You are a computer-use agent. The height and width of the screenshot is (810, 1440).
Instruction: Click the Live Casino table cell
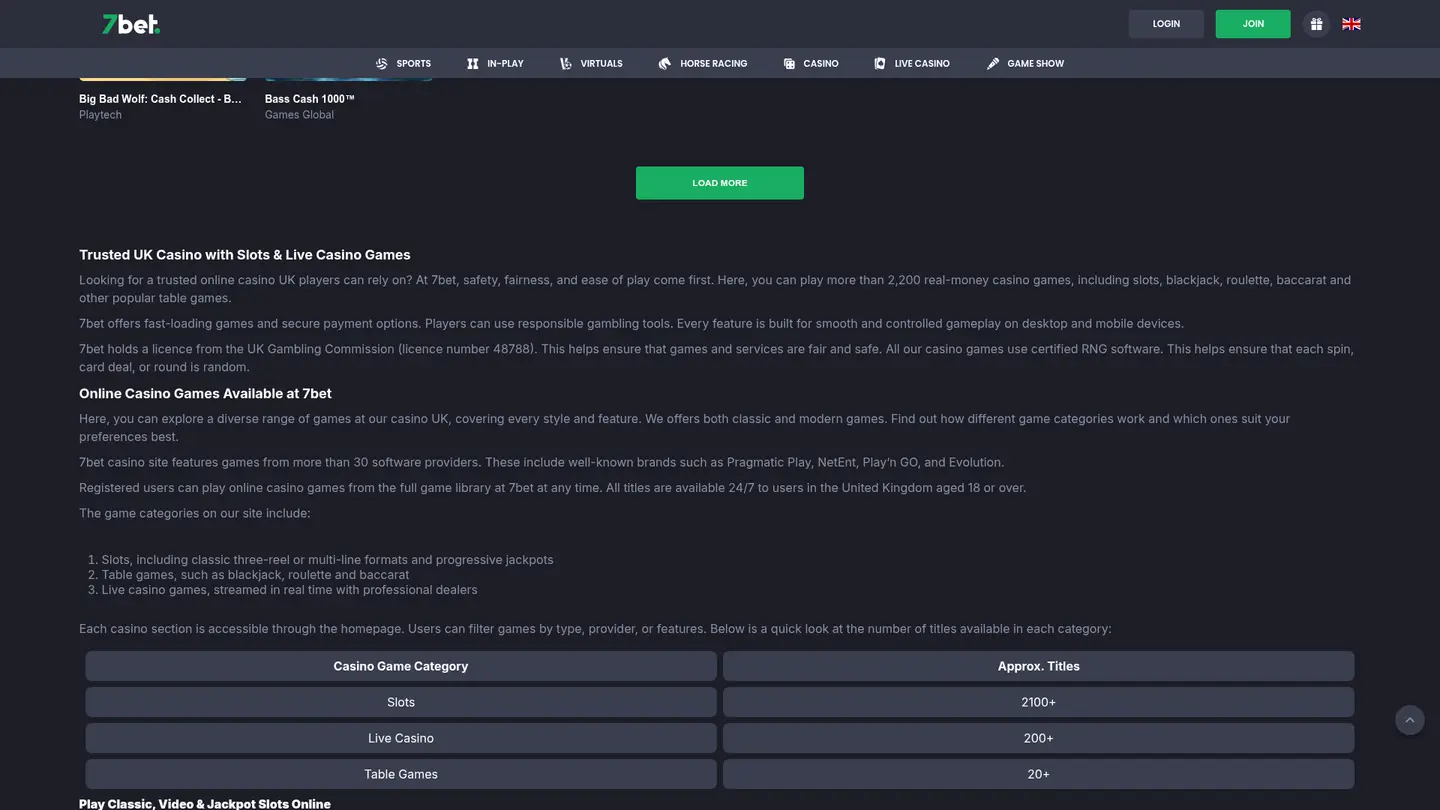[401, 738]
